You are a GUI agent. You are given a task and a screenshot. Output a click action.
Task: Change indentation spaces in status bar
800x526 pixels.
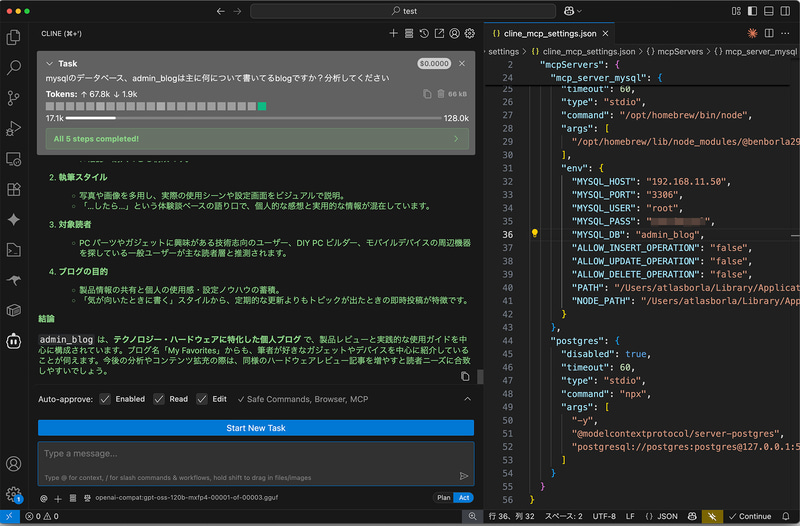click(x=564, y=516)
